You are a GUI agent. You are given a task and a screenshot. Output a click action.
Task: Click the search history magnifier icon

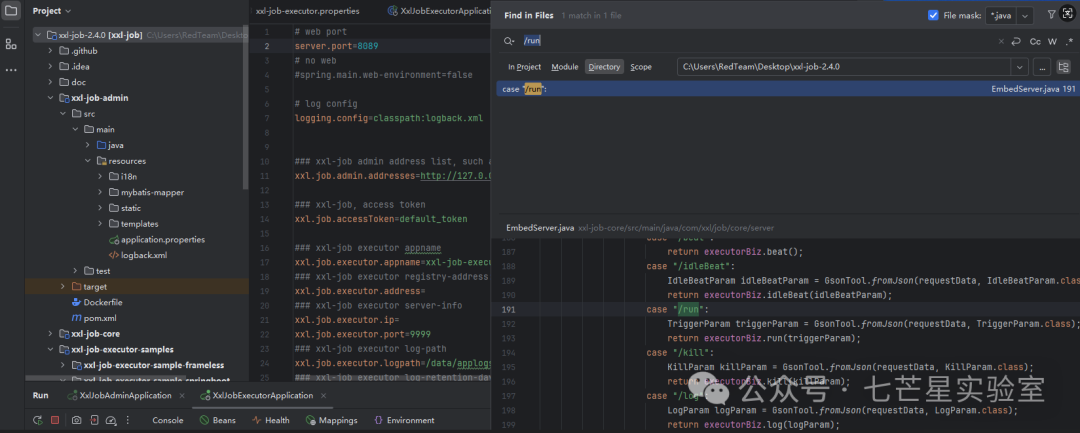[509, 41]
